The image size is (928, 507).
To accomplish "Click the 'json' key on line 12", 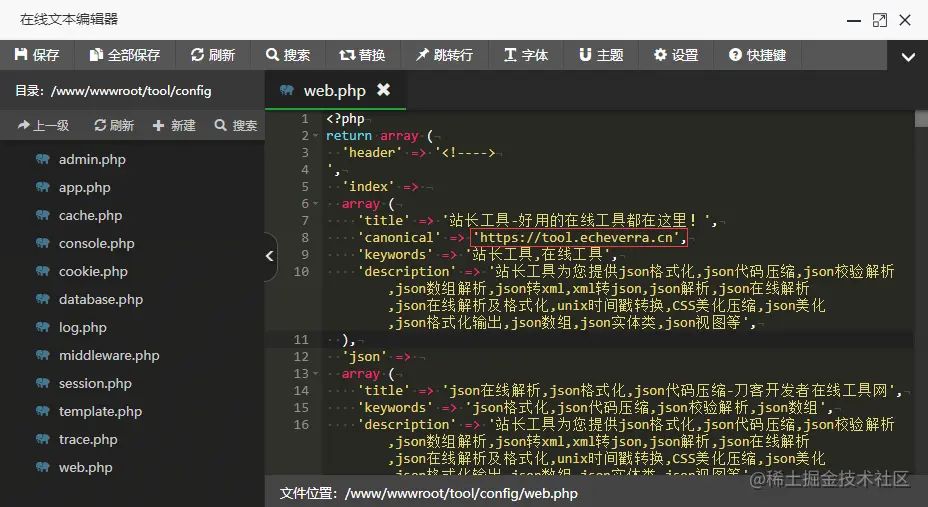I will point(364,357).
